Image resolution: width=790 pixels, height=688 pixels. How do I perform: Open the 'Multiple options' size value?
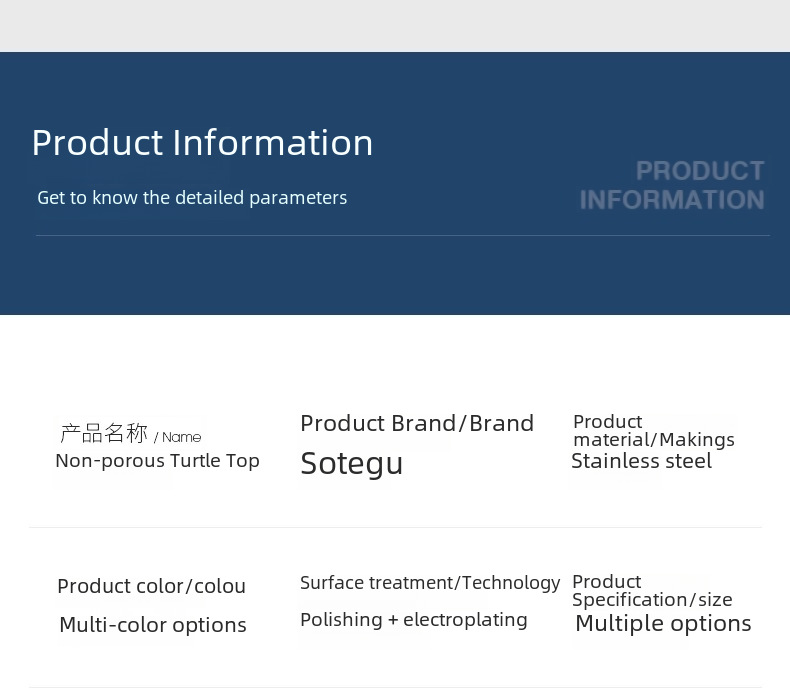tap(663, 624)
